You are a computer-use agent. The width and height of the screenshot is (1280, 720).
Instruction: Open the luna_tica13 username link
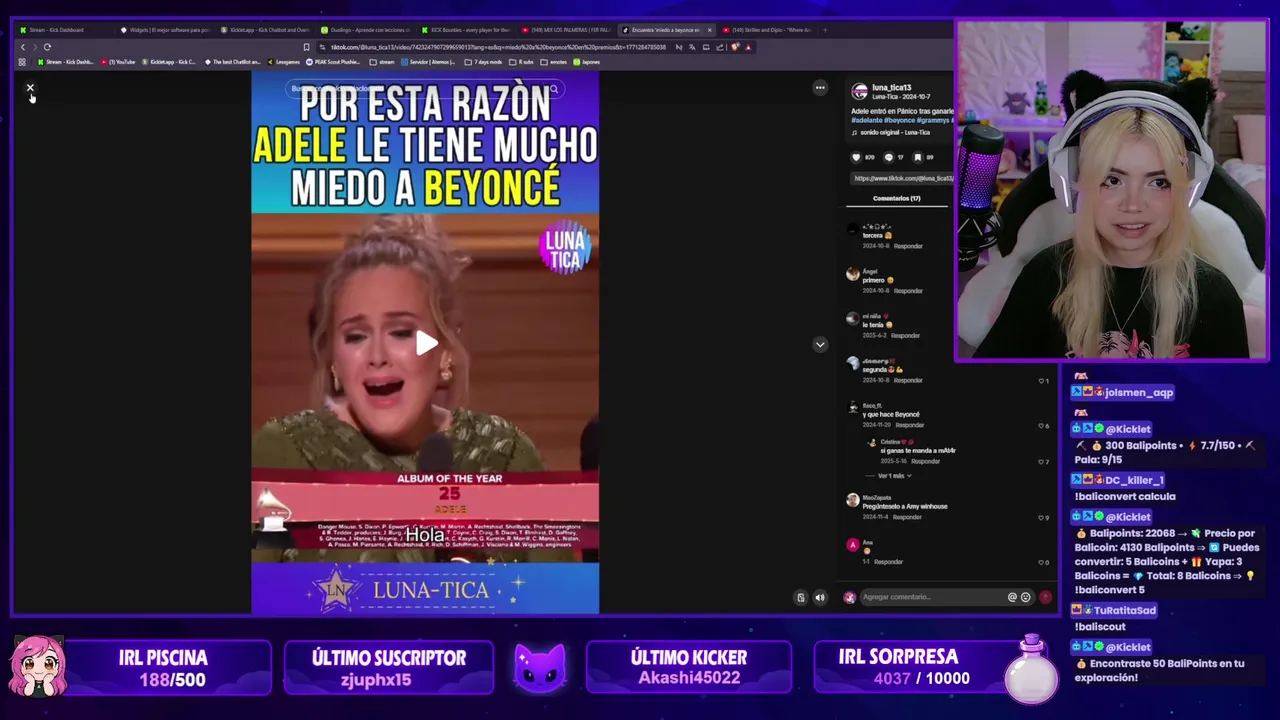891,88
